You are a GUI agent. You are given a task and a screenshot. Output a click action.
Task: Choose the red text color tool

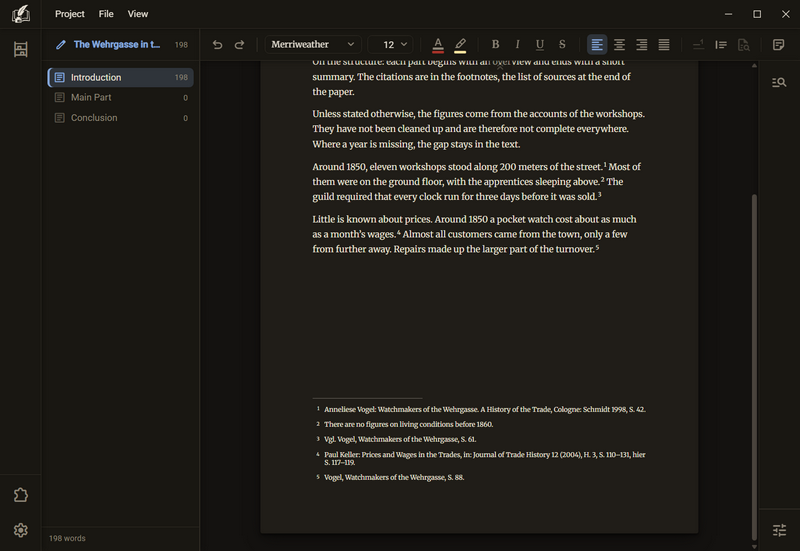438,44
